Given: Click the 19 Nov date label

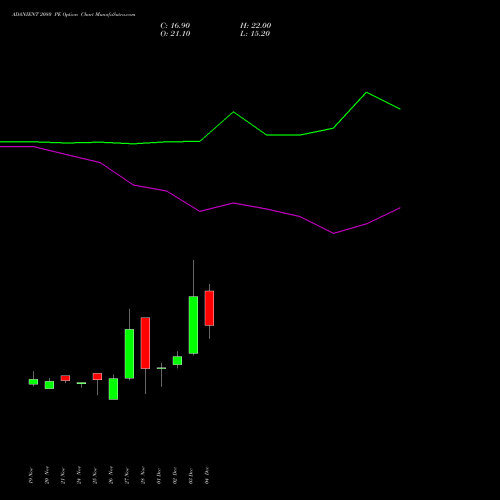Looking at the screenshot, I should (31, 475).
